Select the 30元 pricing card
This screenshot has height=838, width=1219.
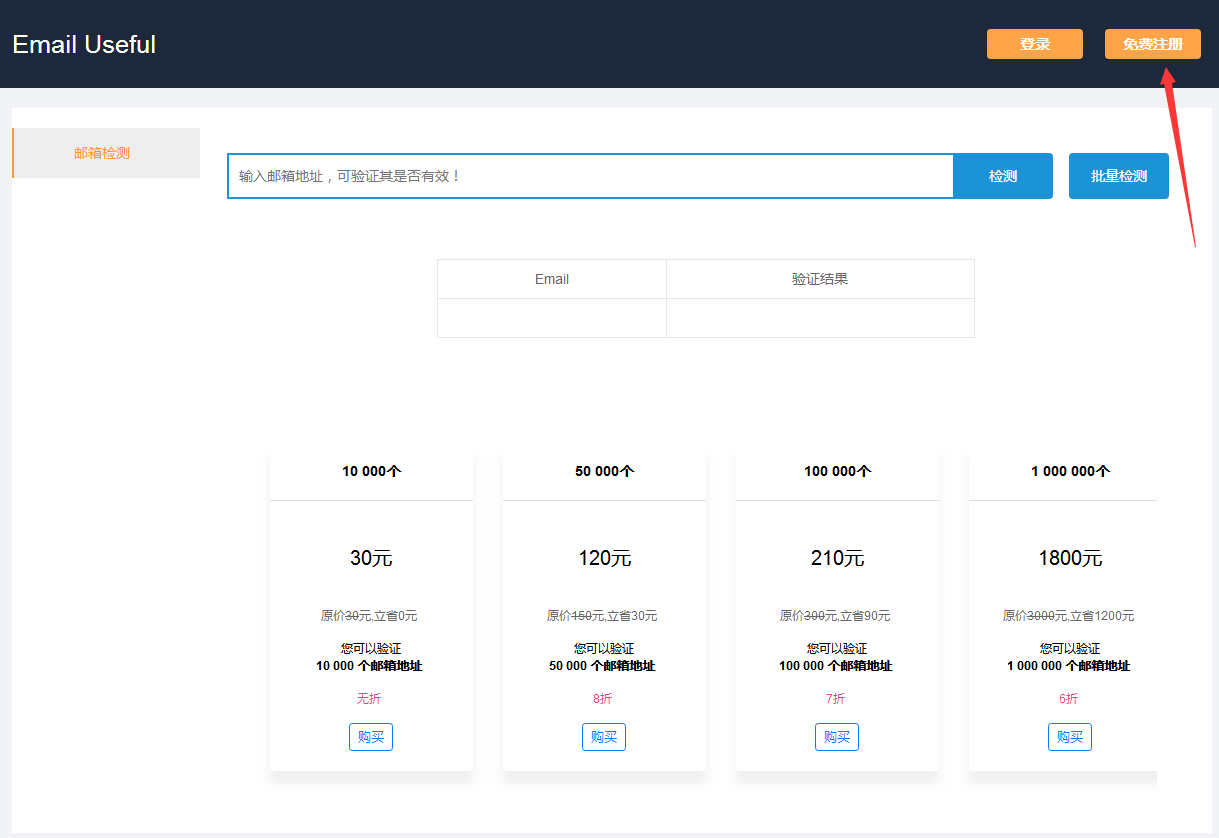[370, 558]
